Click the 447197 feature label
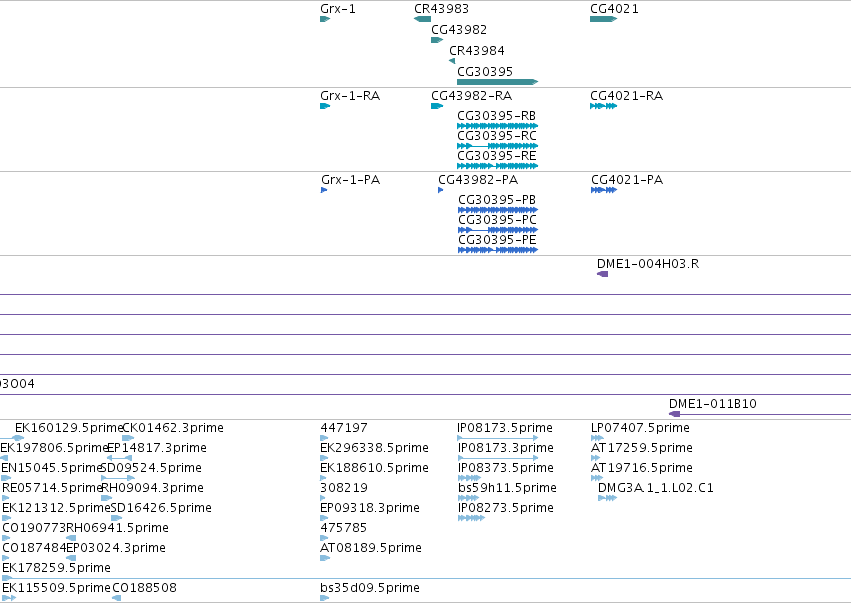851x603 pixels. (x=344, y=428)
